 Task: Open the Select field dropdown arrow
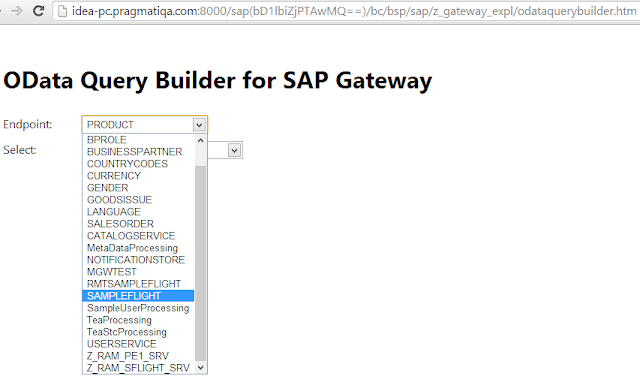click(234, 150)
